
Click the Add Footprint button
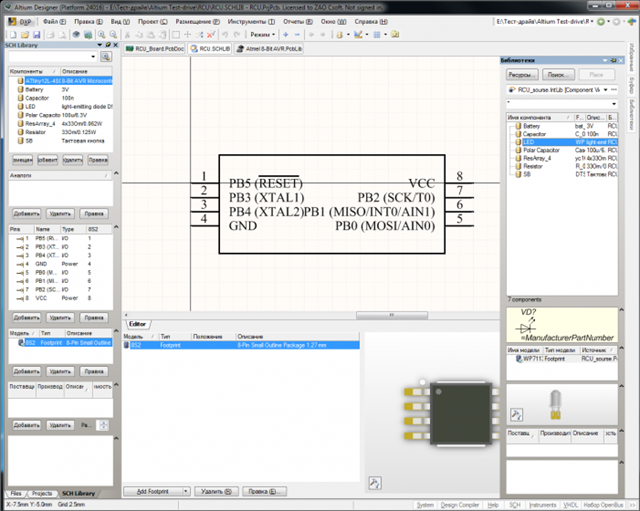click(153, 491)
